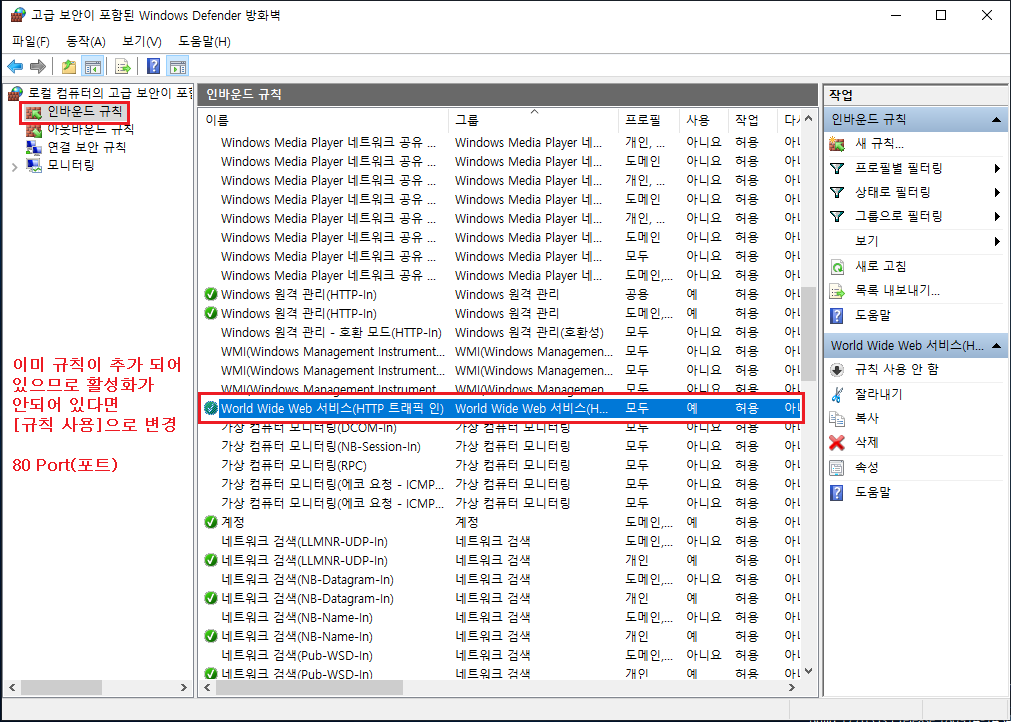Select 아웃바운드 규칙 in the tree
The height and width of the screenshot is (722, 1011).
[x=91, y=130]
